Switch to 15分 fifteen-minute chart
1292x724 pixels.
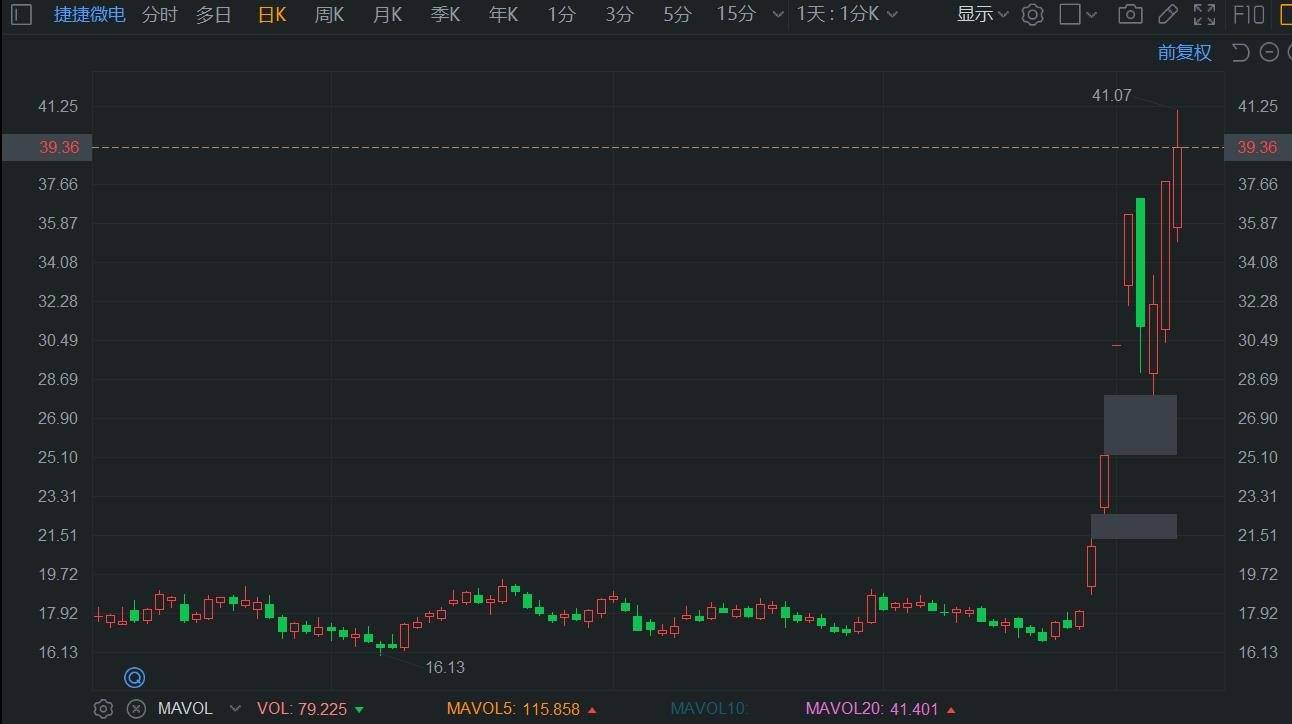(737, 15)
